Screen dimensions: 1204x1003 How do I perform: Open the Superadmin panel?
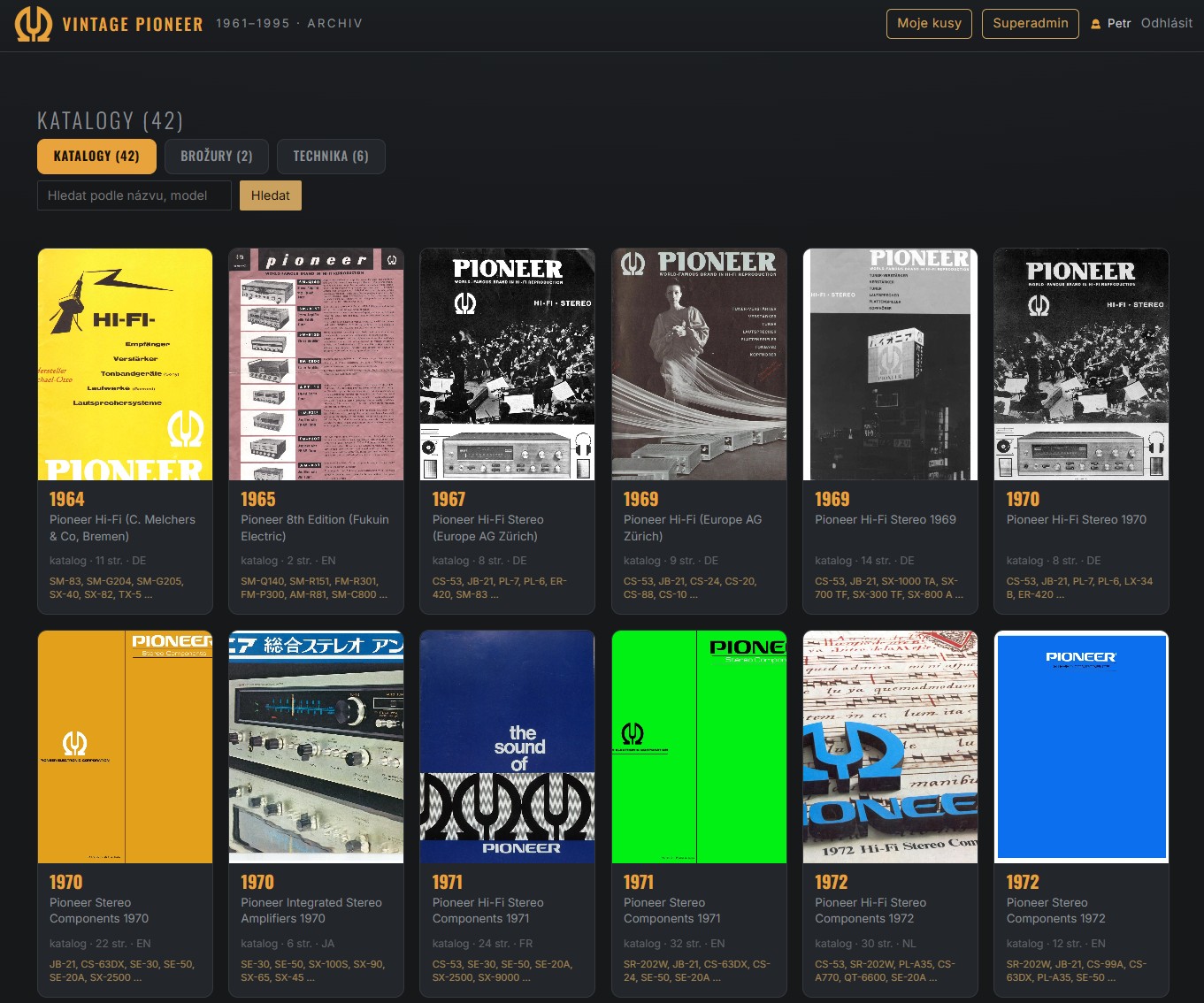click(x=1030, y=23)
